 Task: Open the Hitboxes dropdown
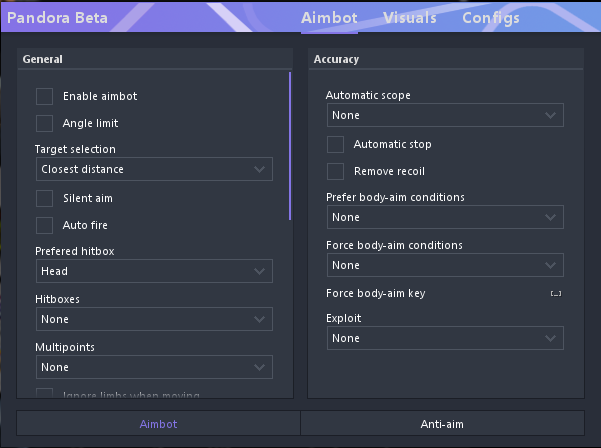[154, 319]
